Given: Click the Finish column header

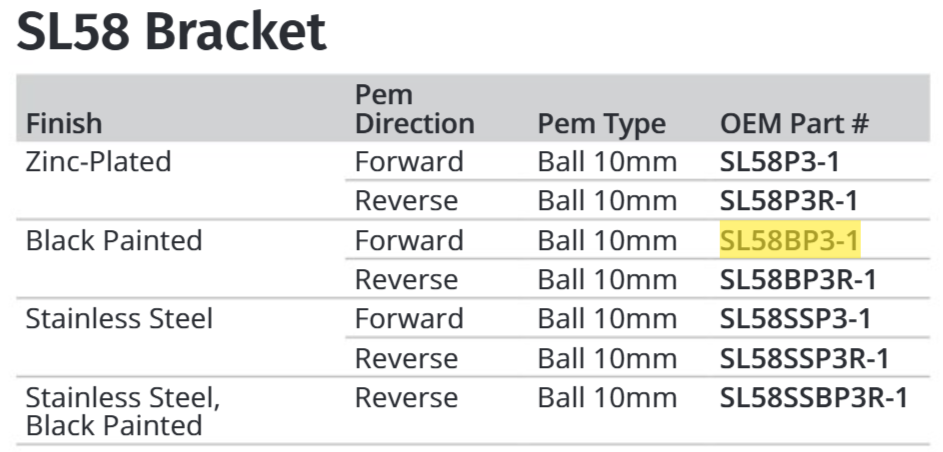Looking at the screenshot, I should (x=64, y=123).
